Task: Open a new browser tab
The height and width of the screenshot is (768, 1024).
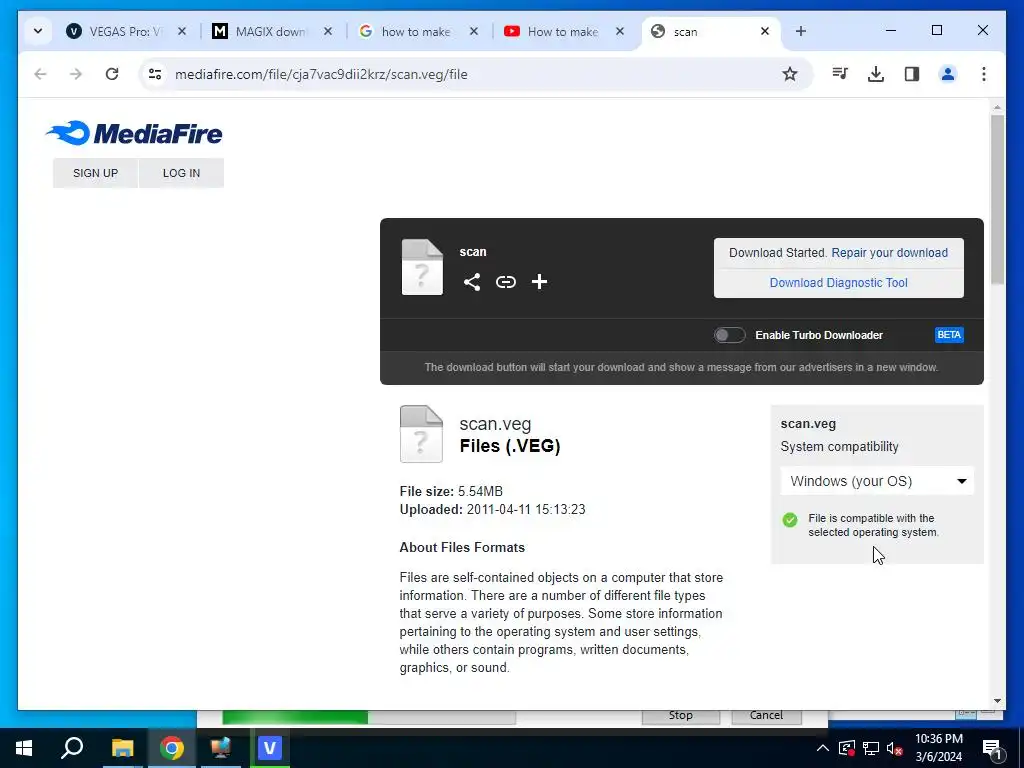Action: pos(801,31)
